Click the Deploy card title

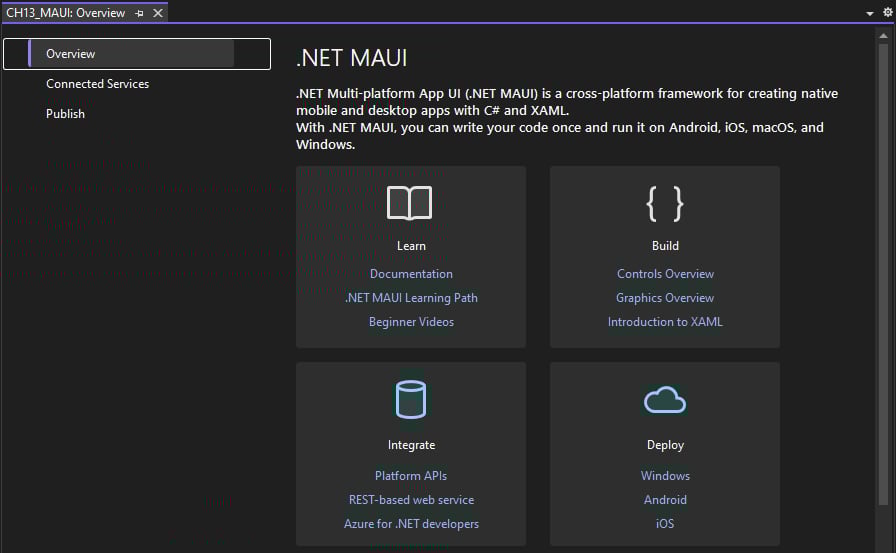click(x=665, y=445)
